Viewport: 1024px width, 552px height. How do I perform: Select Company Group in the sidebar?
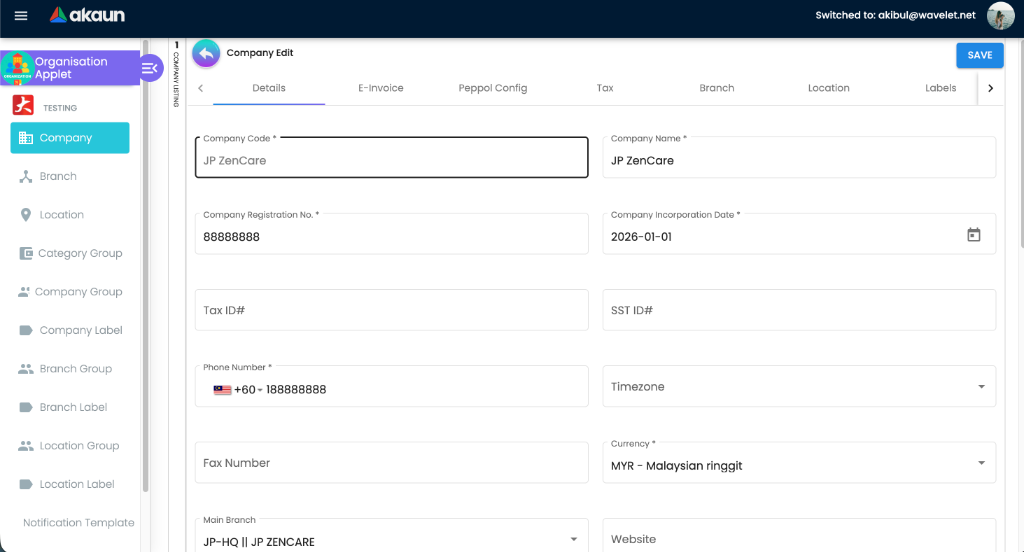click(x=70, y=292)
